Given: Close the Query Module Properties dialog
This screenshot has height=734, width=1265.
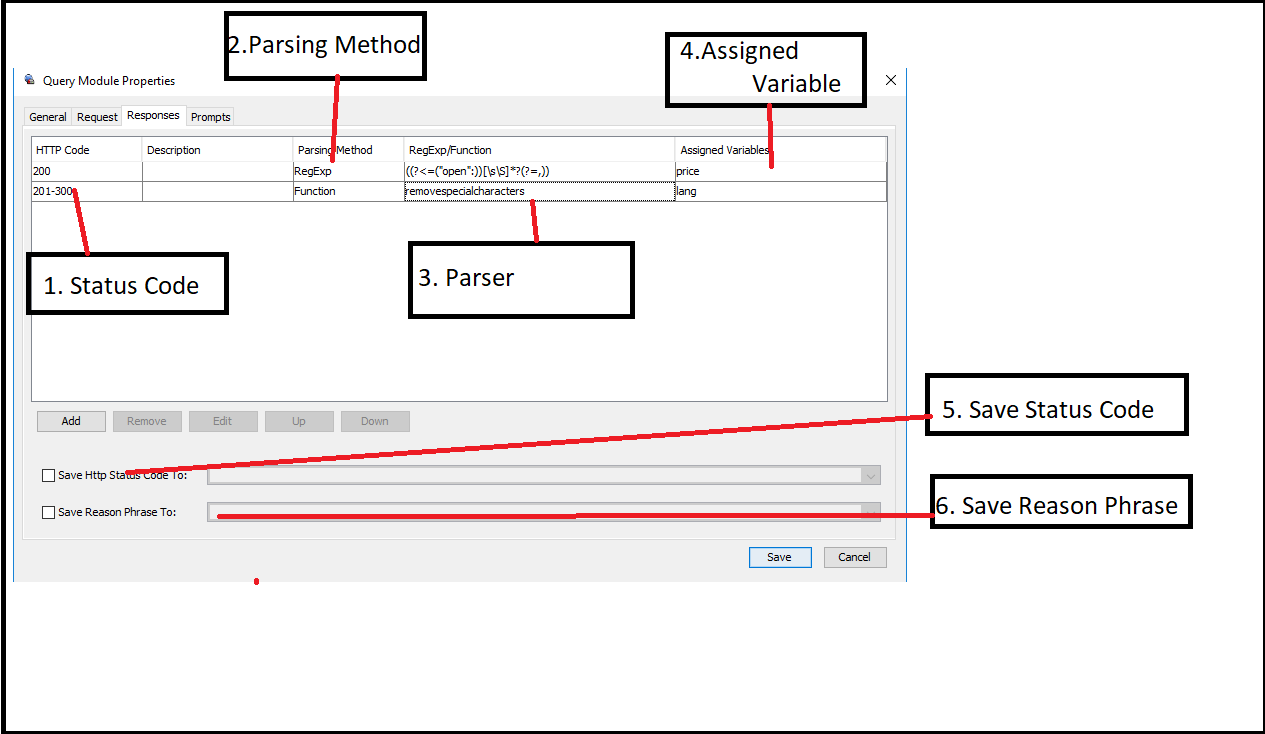Looking at the screenshot, I should tap(891, 80).
